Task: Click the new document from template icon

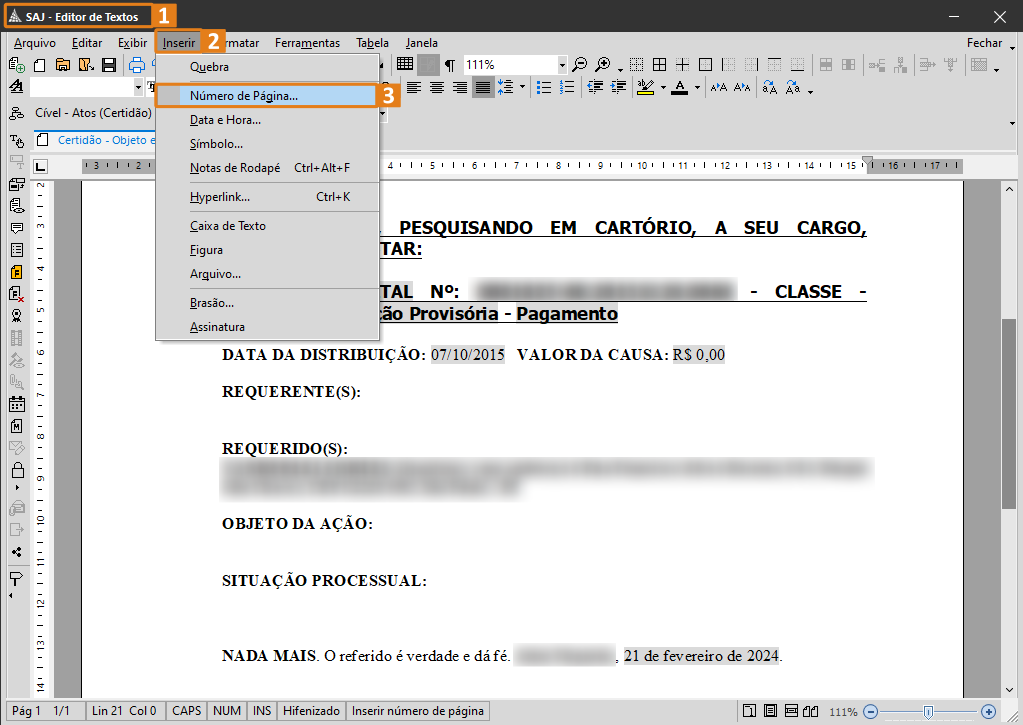Action: pos(16,65)
